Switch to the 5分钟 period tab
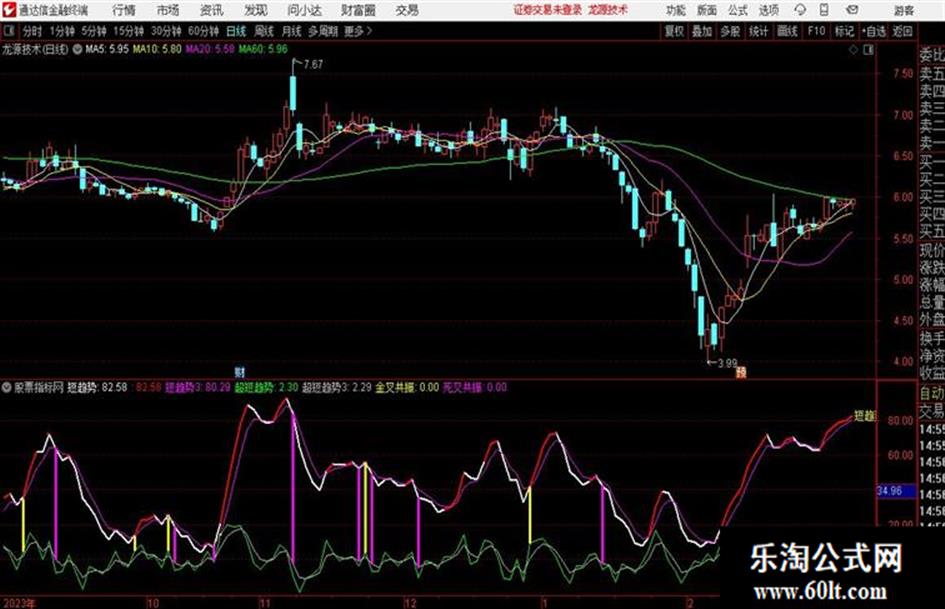Image resolution: width=945 pixels, height=609 pixels. (x=93, y=31)
